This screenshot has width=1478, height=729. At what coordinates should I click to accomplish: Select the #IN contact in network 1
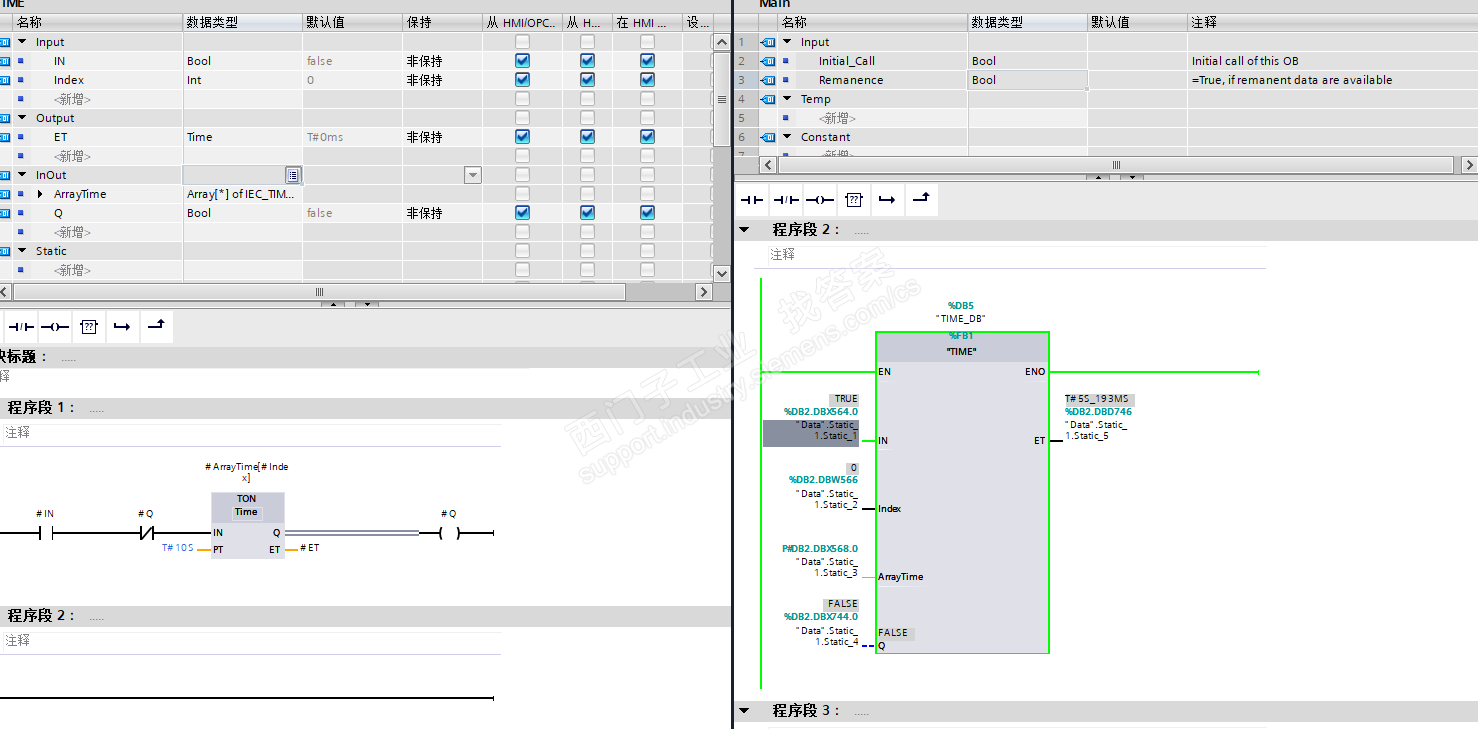(x=45, y=533)
